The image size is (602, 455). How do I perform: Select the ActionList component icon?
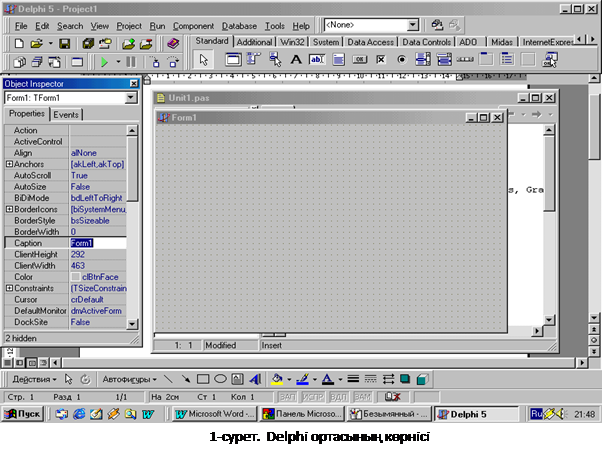click(550, 60)
